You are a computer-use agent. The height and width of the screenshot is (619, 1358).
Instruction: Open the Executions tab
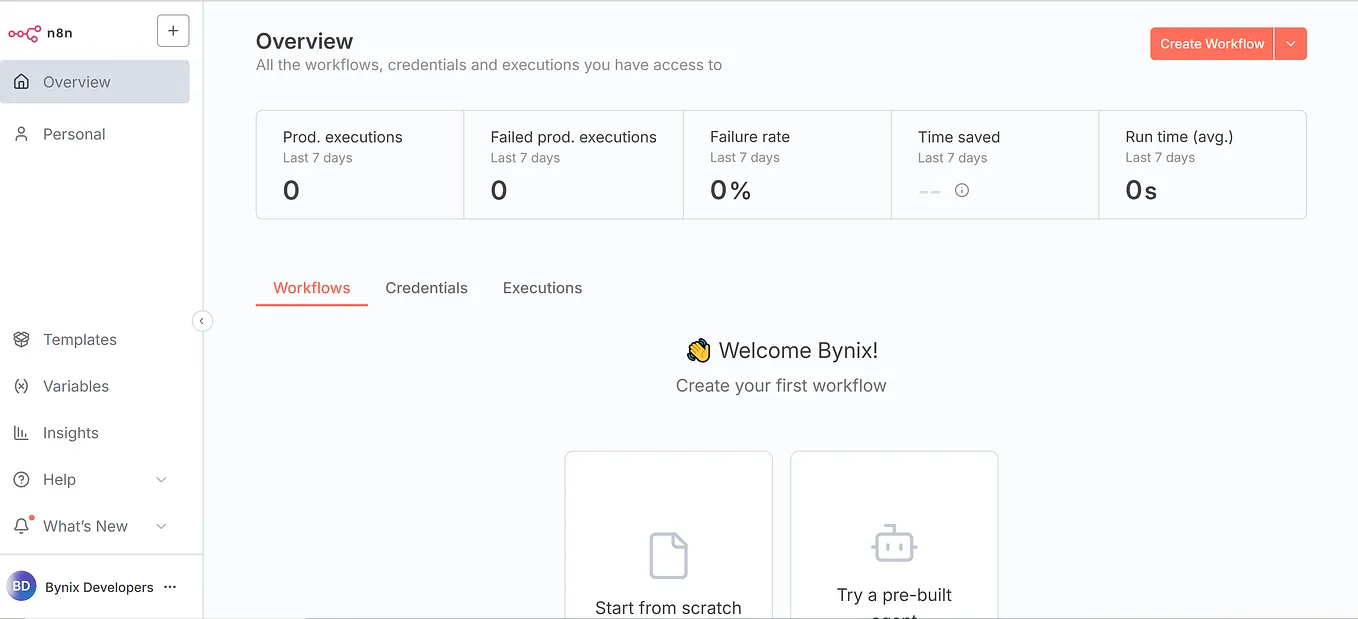click(542, 288)
